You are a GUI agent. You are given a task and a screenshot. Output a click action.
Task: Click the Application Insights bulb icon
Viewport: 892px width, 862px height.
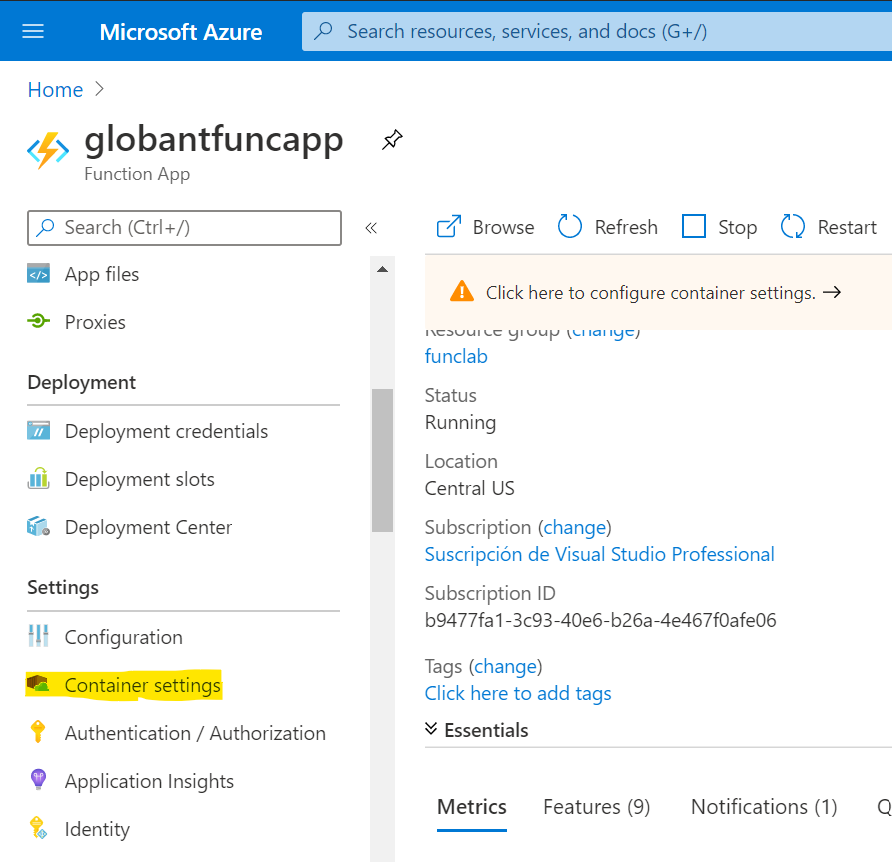click(38, 779)
